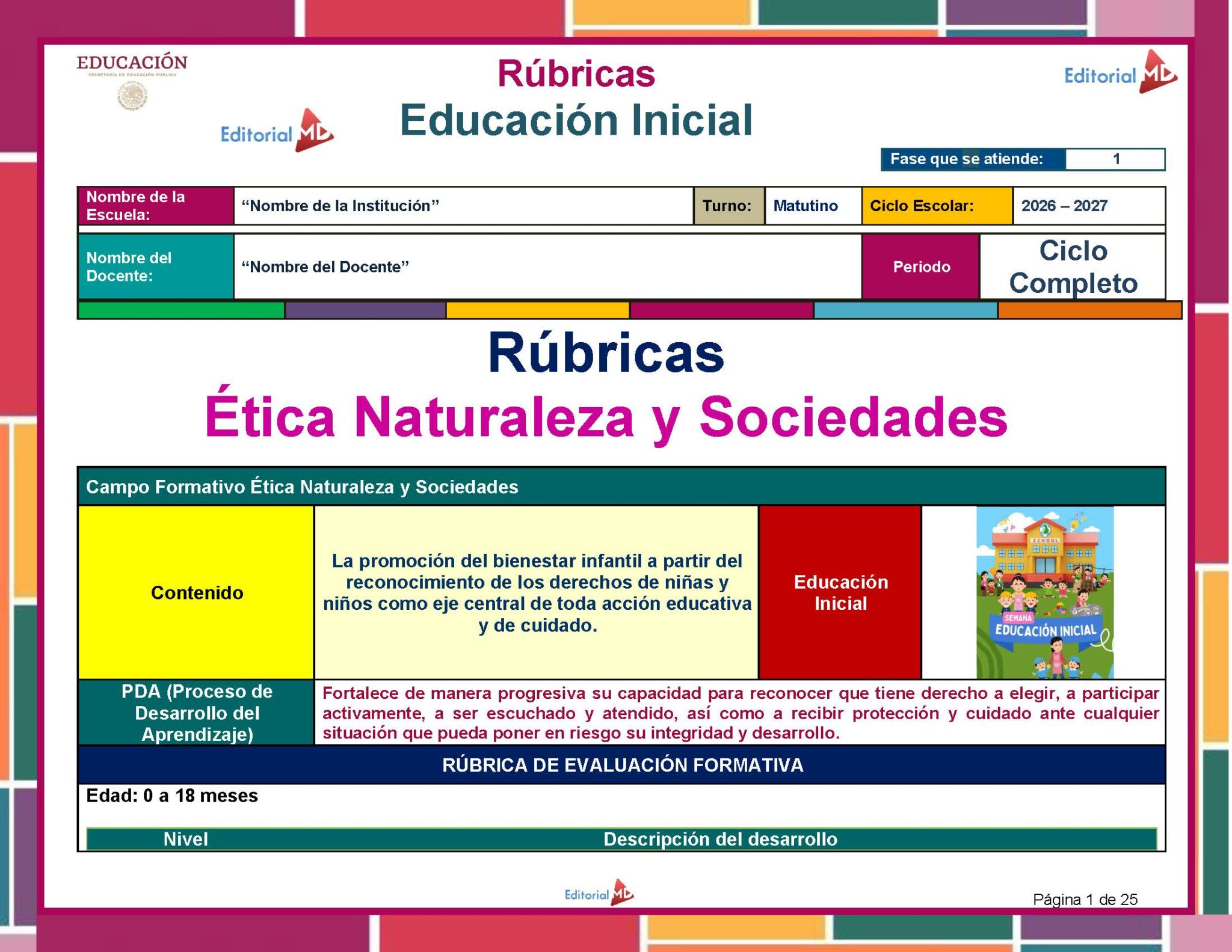
Task: Click the Nivel column header
Action: 185,839
